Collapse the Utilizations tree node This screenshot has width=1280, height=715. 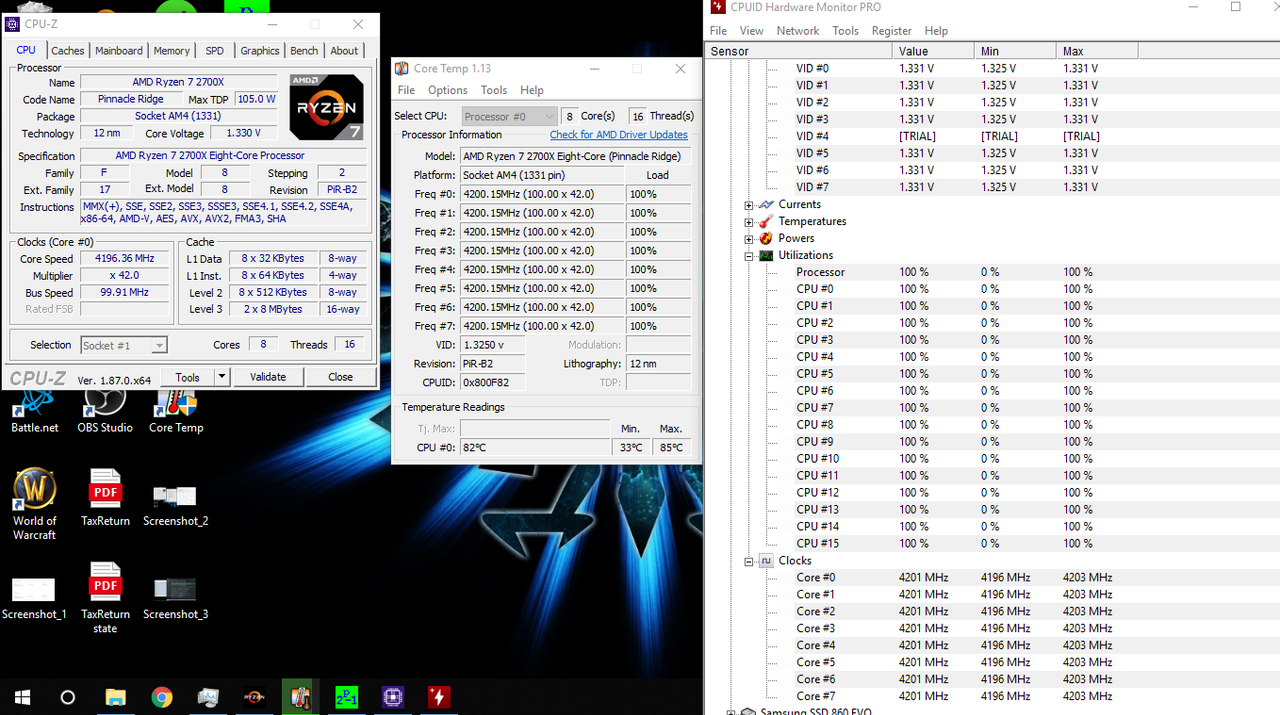(749, 256)
